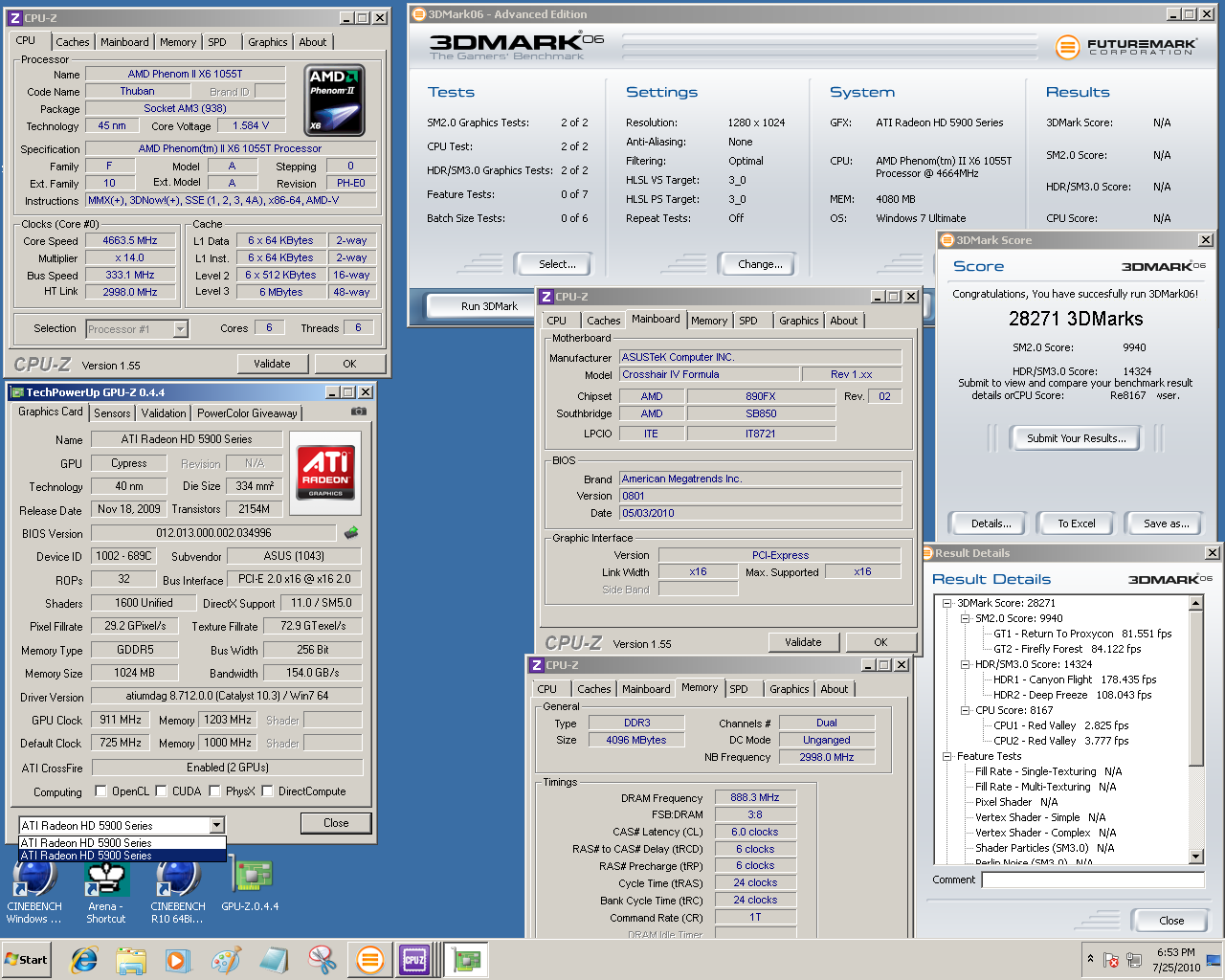Screen dimensions: 1225x980
Task: Toggle the DirectCompute checkbox in GPU-Z
Action: coord(268,791)
